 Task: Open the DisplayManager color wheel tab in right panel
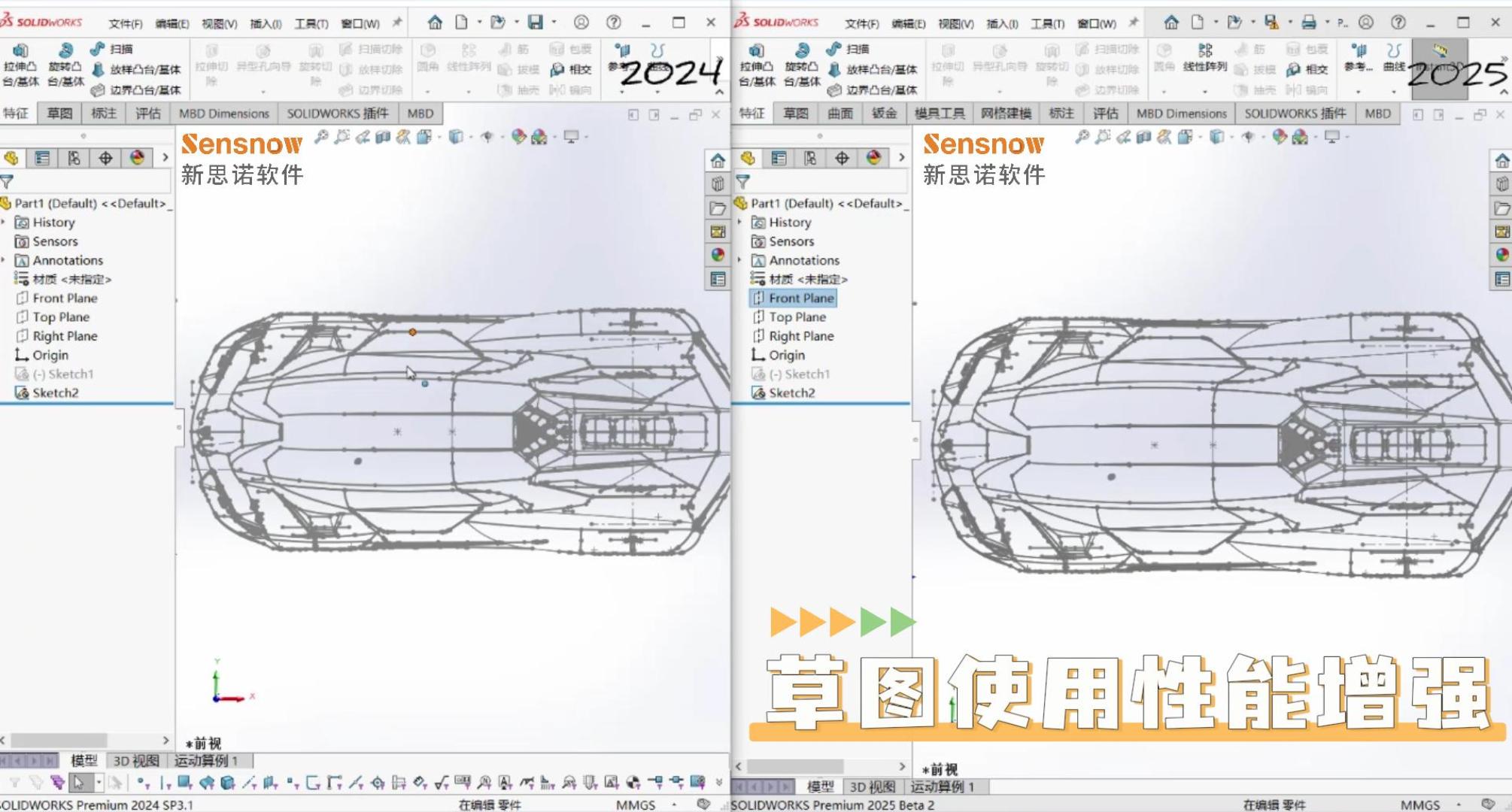pos(873,158)
